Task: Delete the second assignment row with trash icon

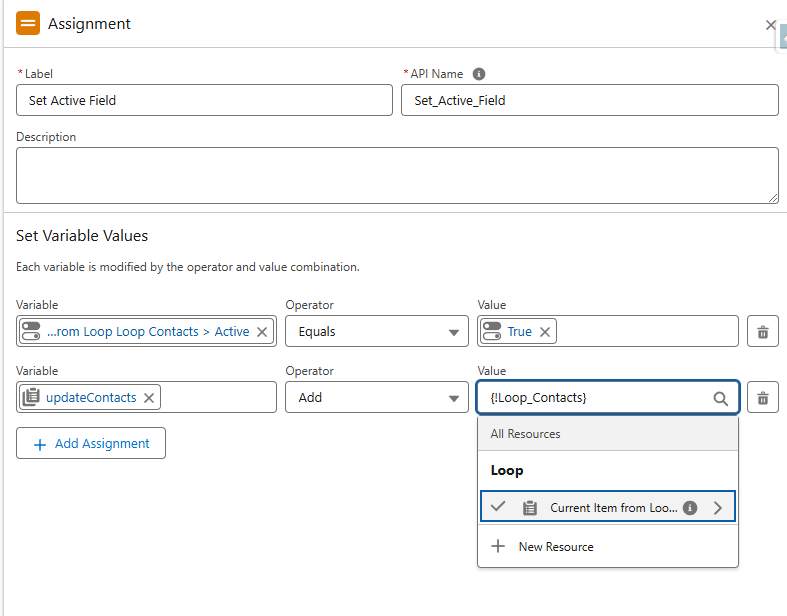Action: pos(762,397)
